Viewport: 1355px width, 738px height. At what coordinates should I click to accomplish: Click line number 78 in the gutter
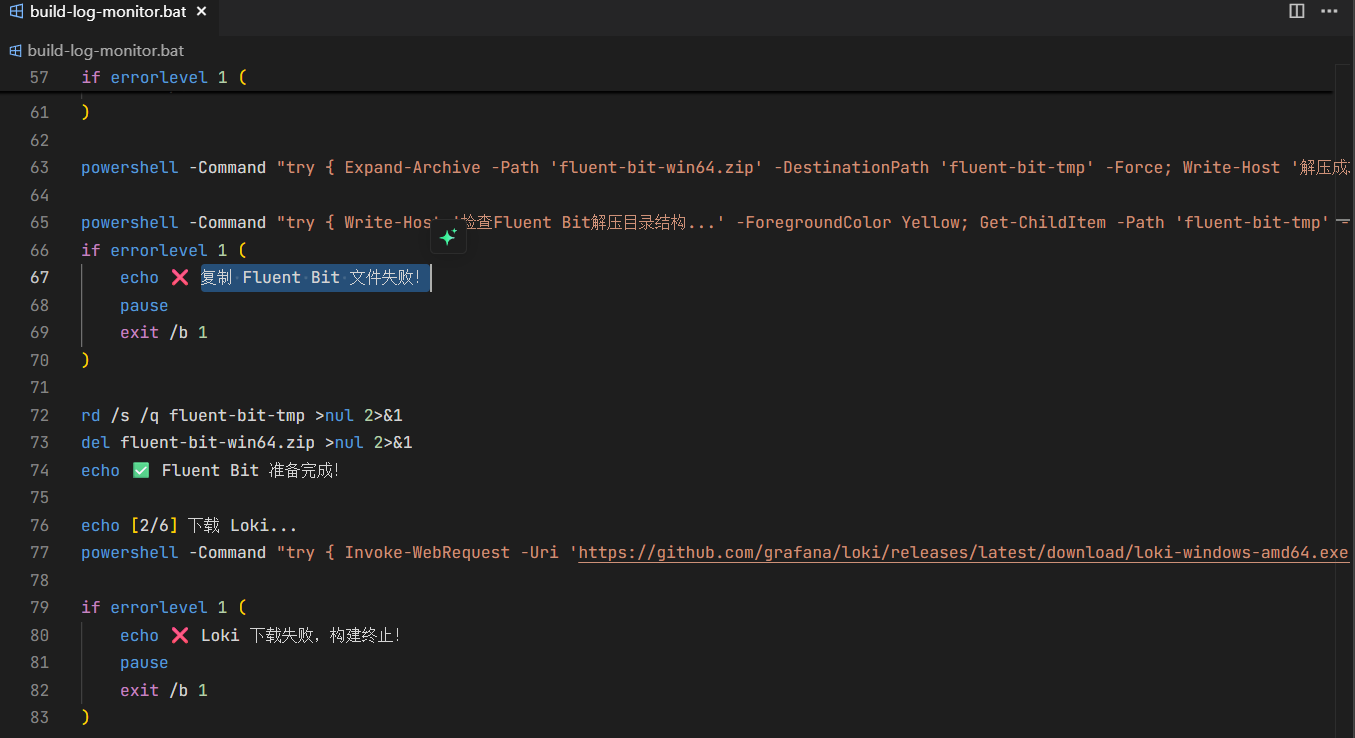(x=39, y=580)
